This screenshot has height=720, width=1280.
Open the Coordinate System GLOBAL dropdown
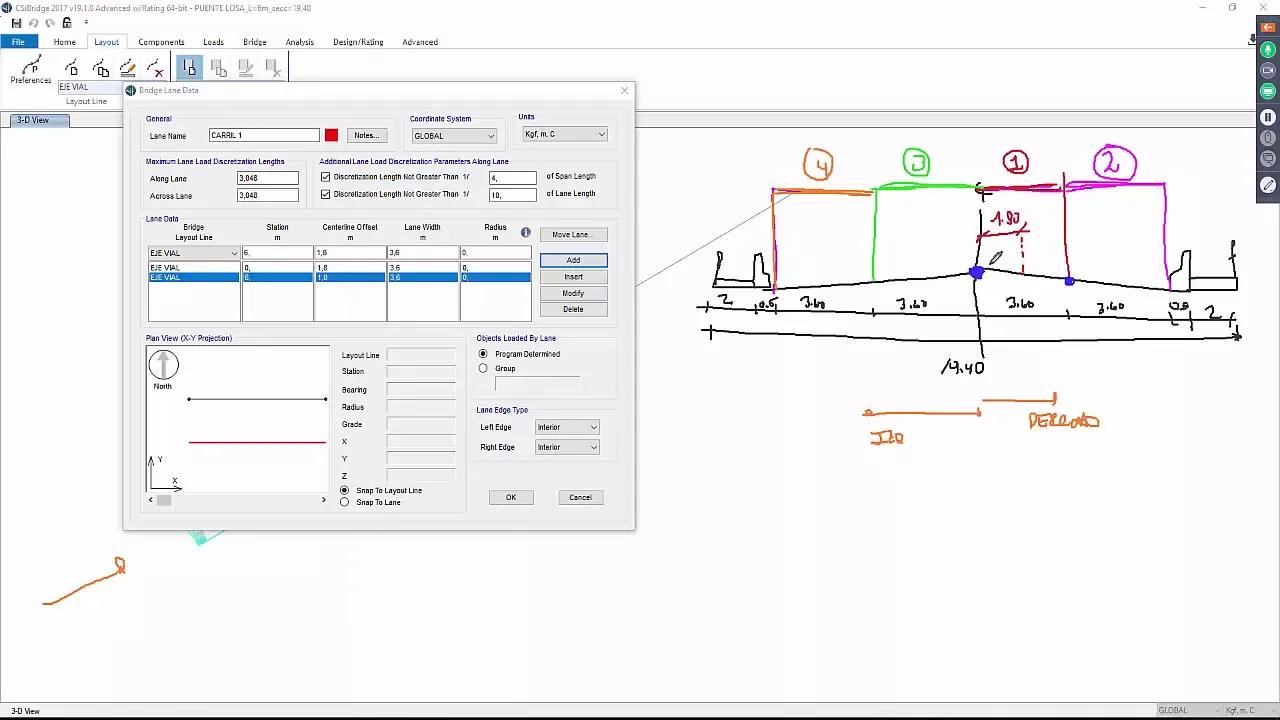(x=454, y=136)
